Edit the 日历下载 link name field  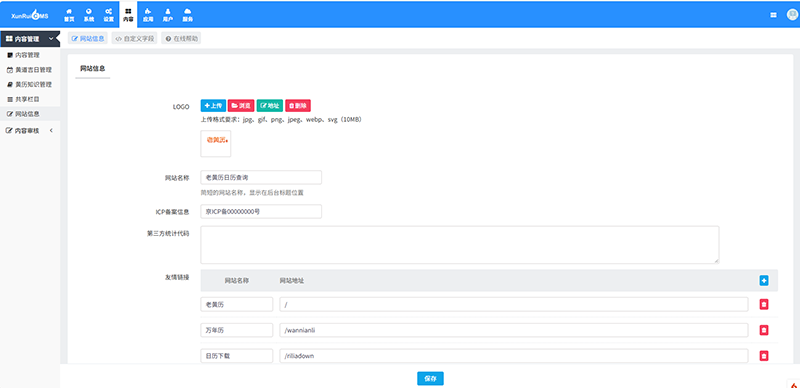(237, 356)
